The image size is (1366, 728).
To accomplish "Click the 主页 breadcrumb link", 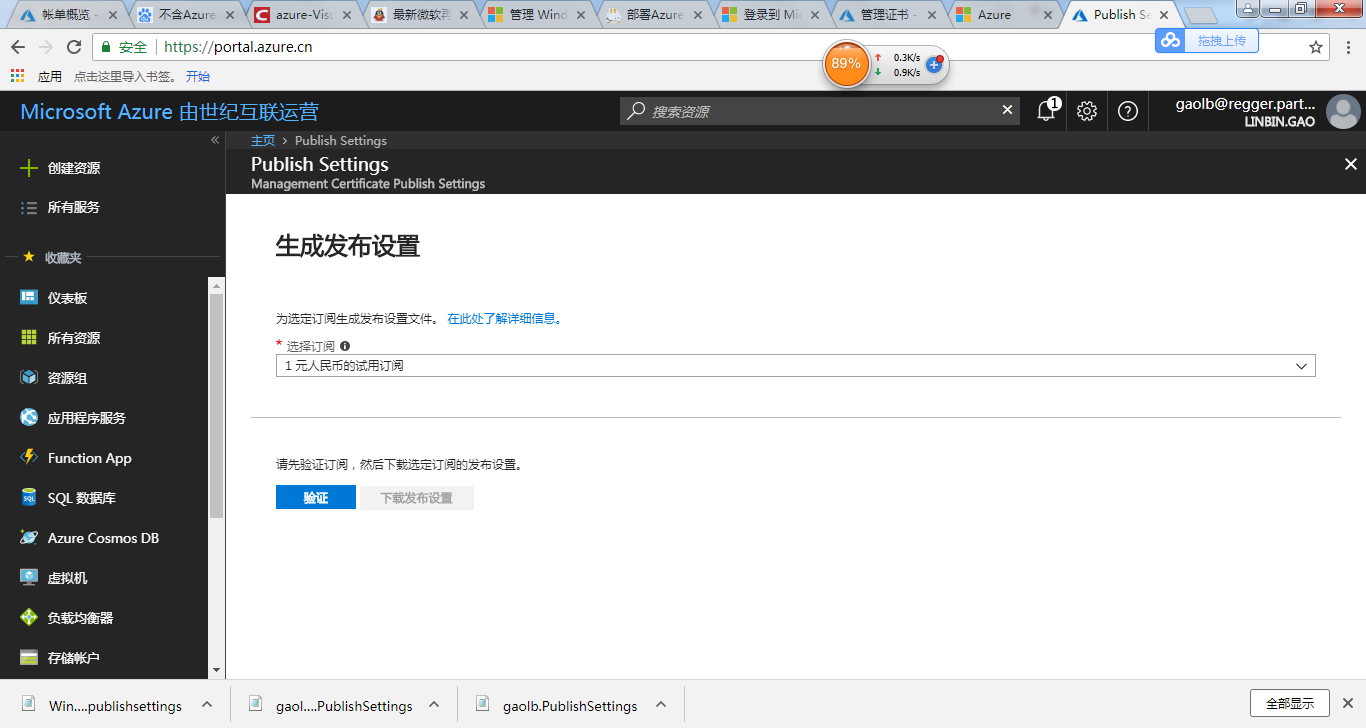I will coord(263,141).
